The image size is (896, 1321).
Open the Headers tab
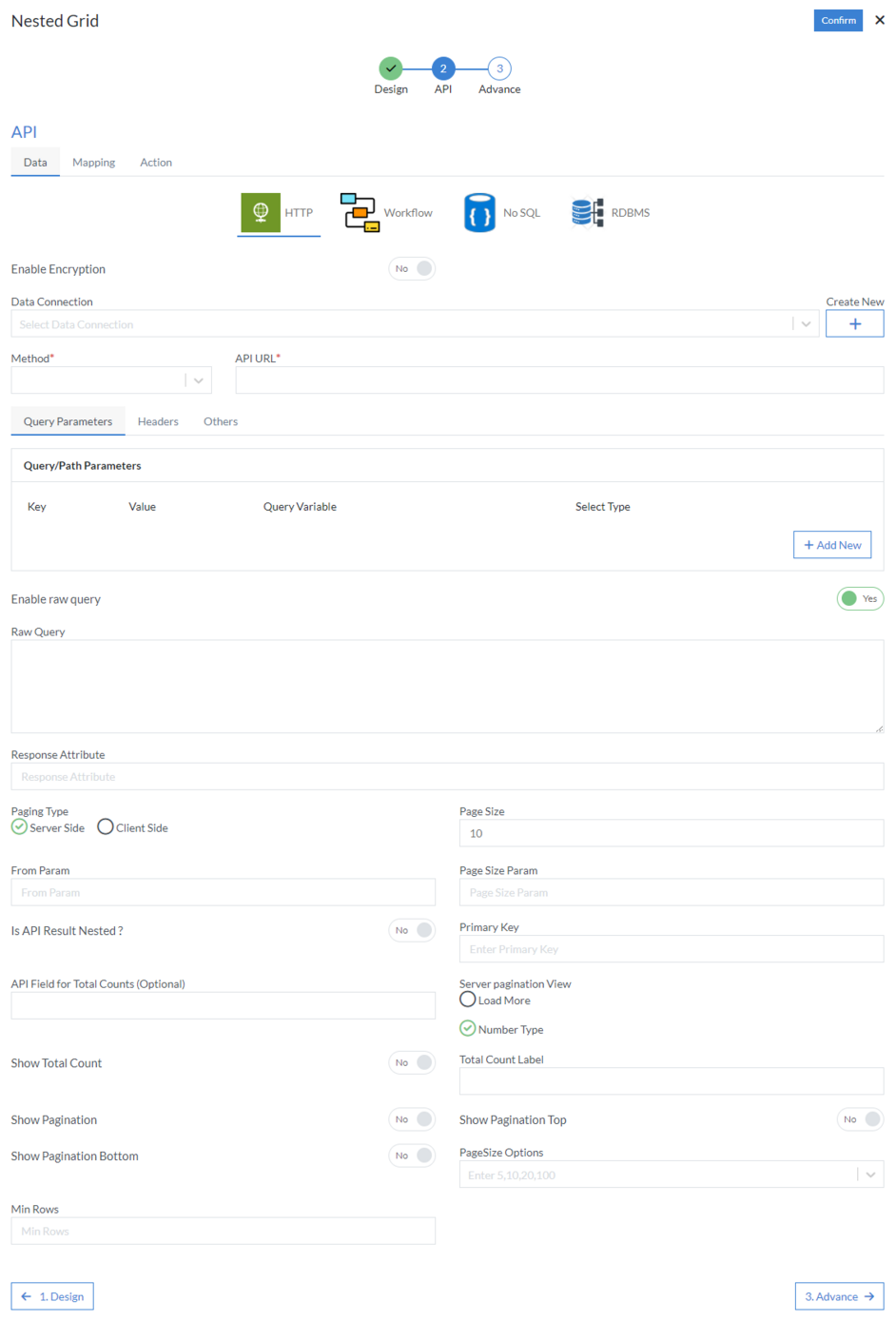pos(158,421)
